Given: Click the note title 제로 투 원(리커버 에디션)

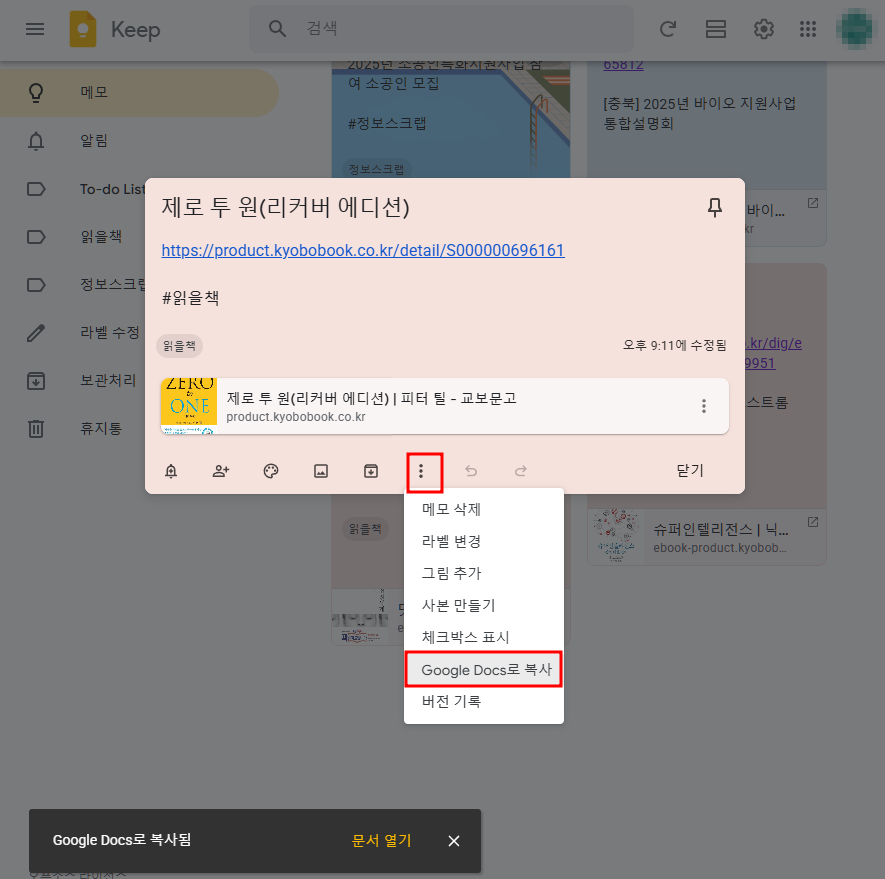Looking at the screenshot, I should 286,207.
